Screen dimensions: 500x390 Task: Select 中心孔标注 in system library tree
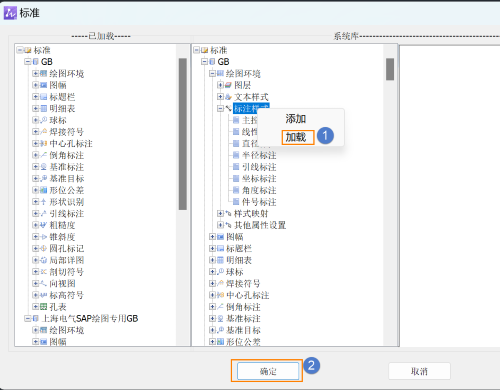(x=248, y=295)
